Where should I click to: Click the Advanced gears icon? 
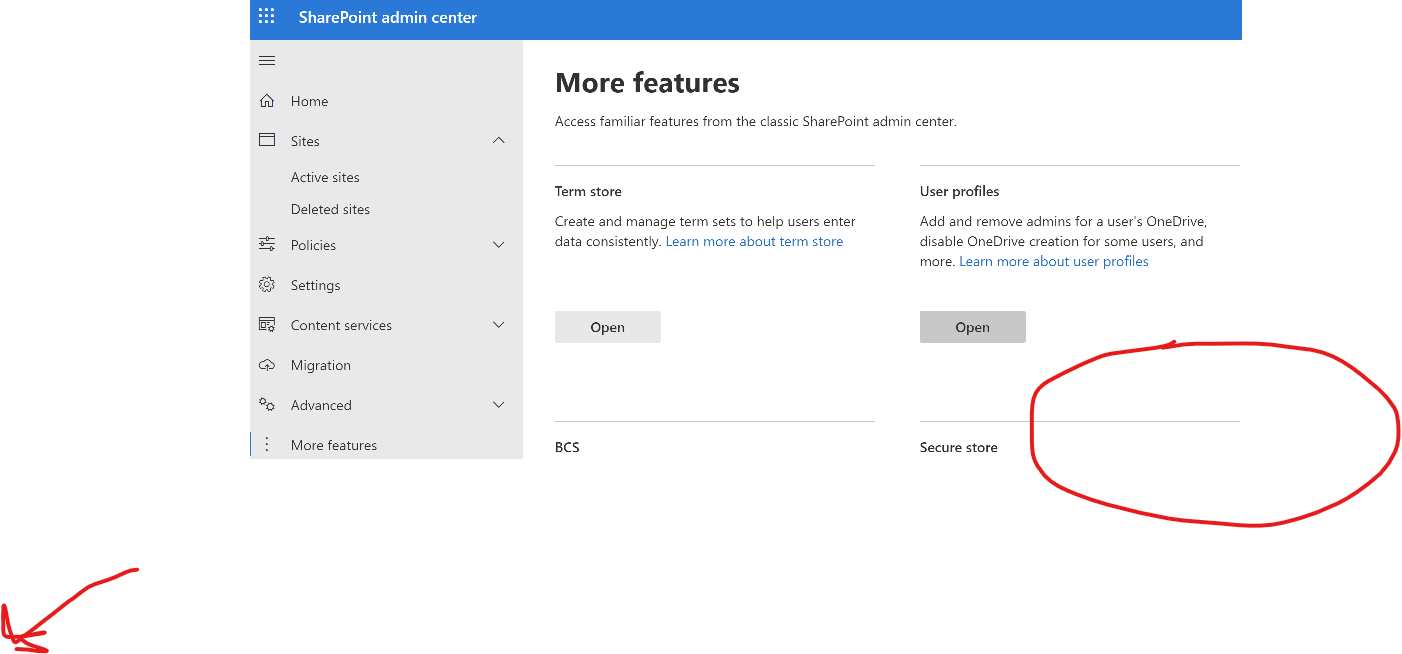click(267, 405)
